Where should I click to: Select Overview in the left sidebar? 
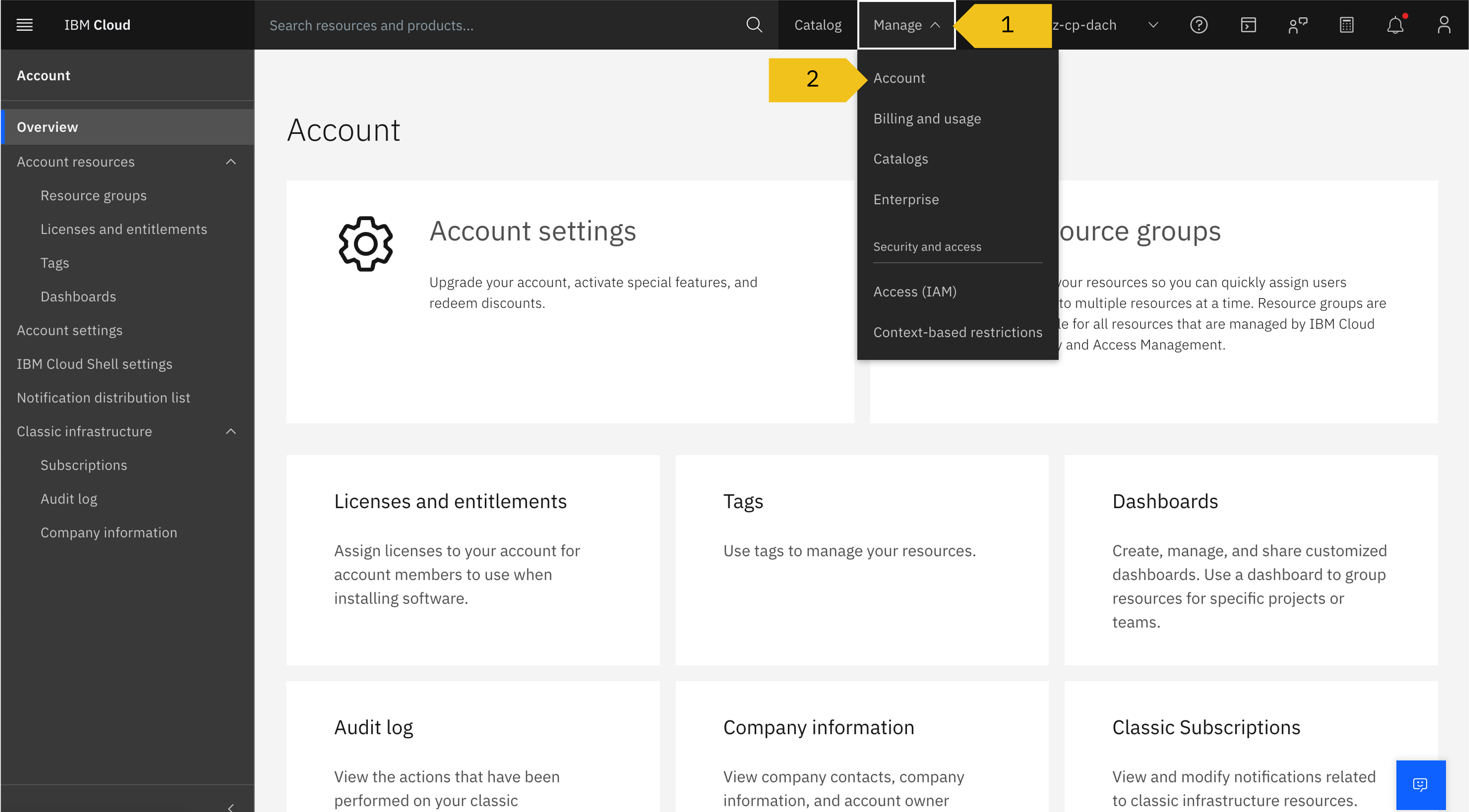point(47,127)
